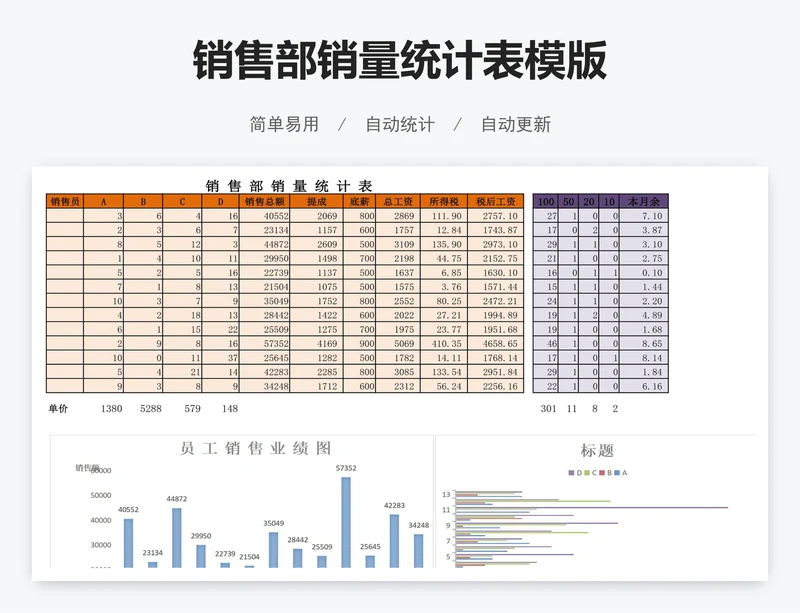The image size is (800, 613).
Task: Click the total wage cell 2869
Action: (x=398, y=216)
